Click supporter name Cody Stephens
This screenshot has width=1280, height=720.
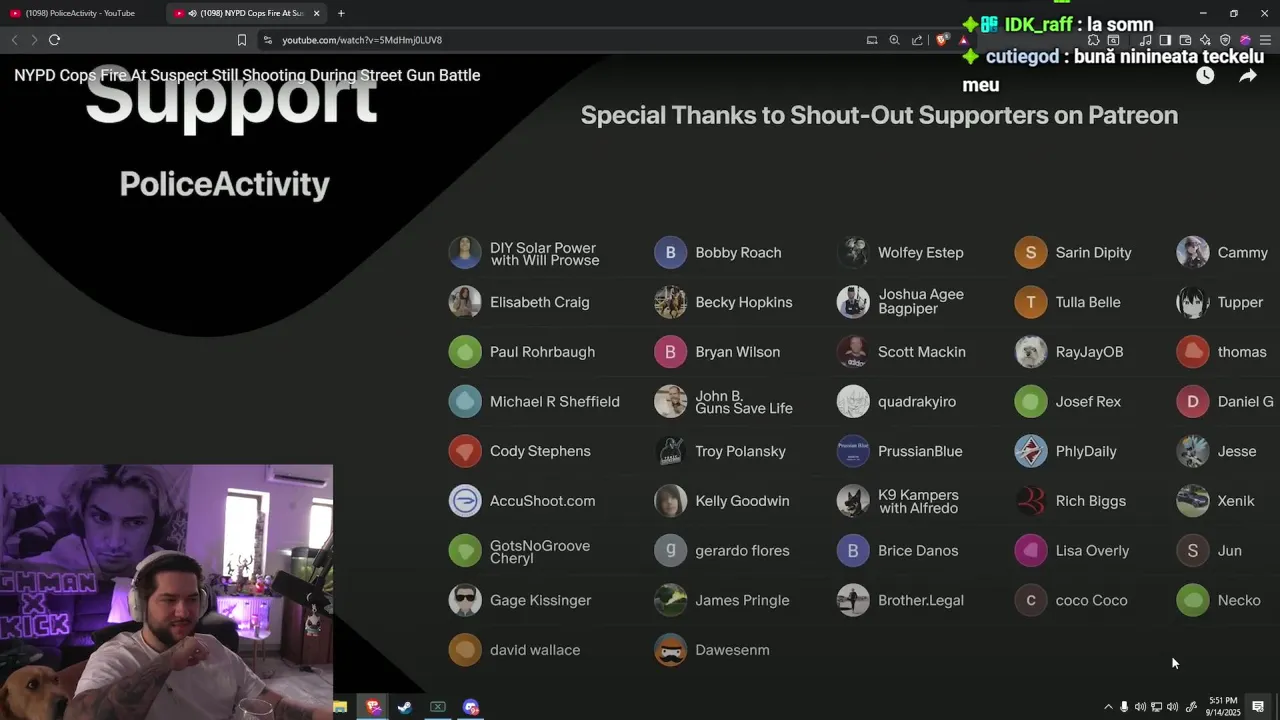click(540, 451)
